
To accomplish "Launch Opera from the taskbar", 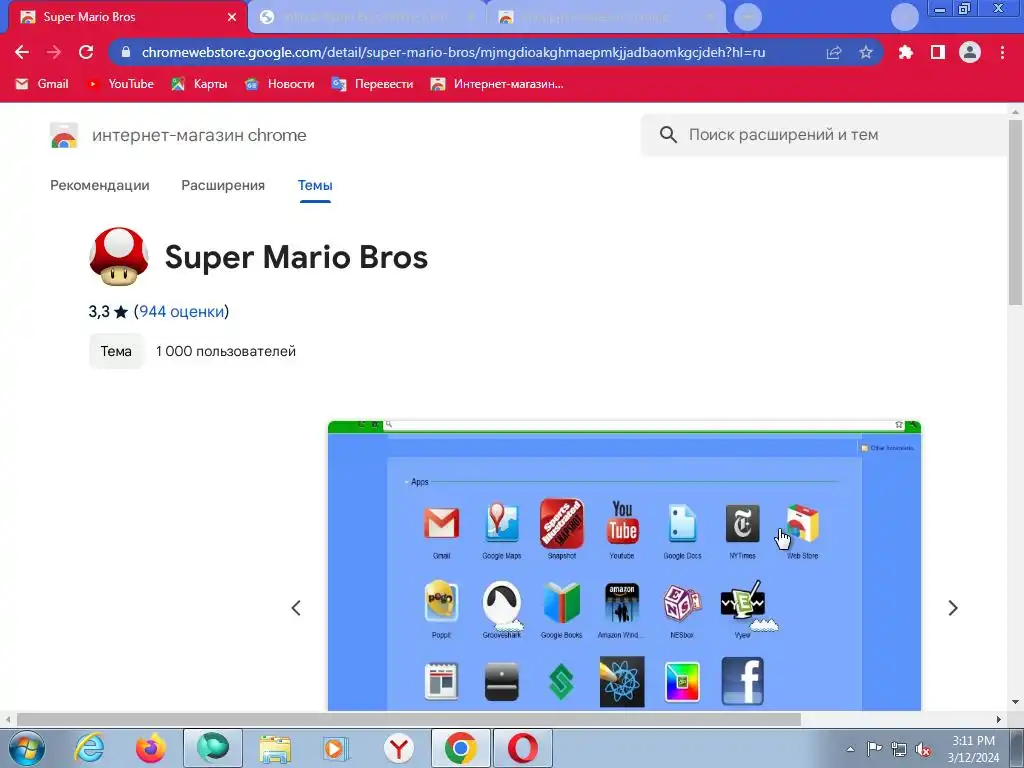I will 522,748.
